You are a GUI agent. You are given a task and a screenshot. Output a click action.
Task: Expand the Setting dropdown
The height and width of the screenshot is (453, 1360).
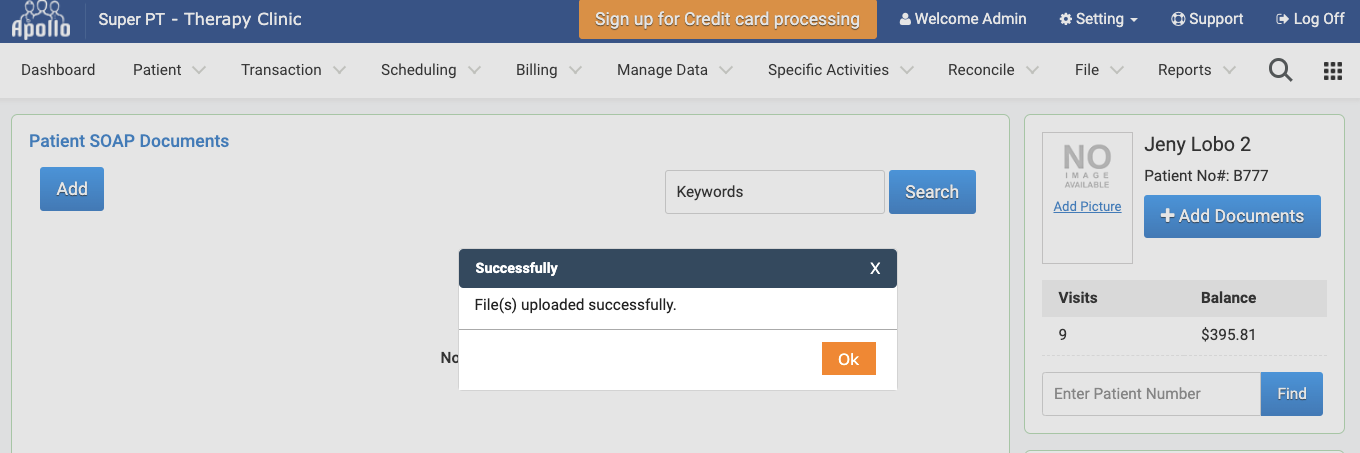[x=1098, y=19]
